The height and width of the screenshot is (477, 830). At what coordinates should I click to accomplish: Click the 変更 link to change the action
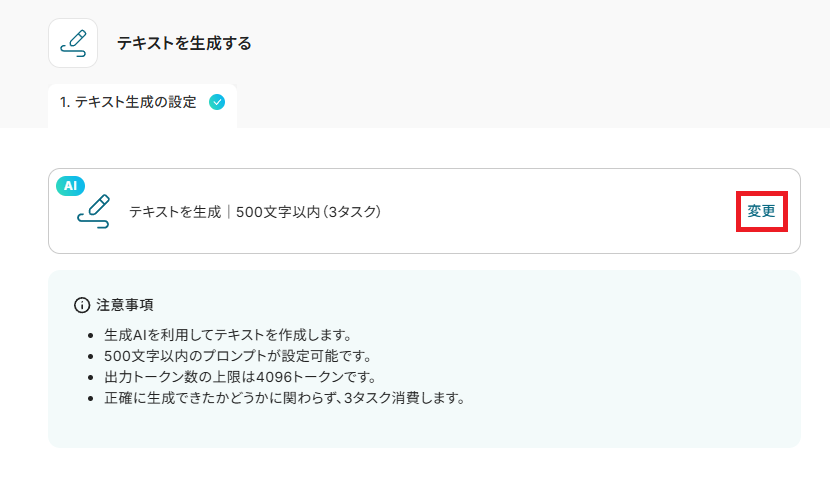click(761, 211)
